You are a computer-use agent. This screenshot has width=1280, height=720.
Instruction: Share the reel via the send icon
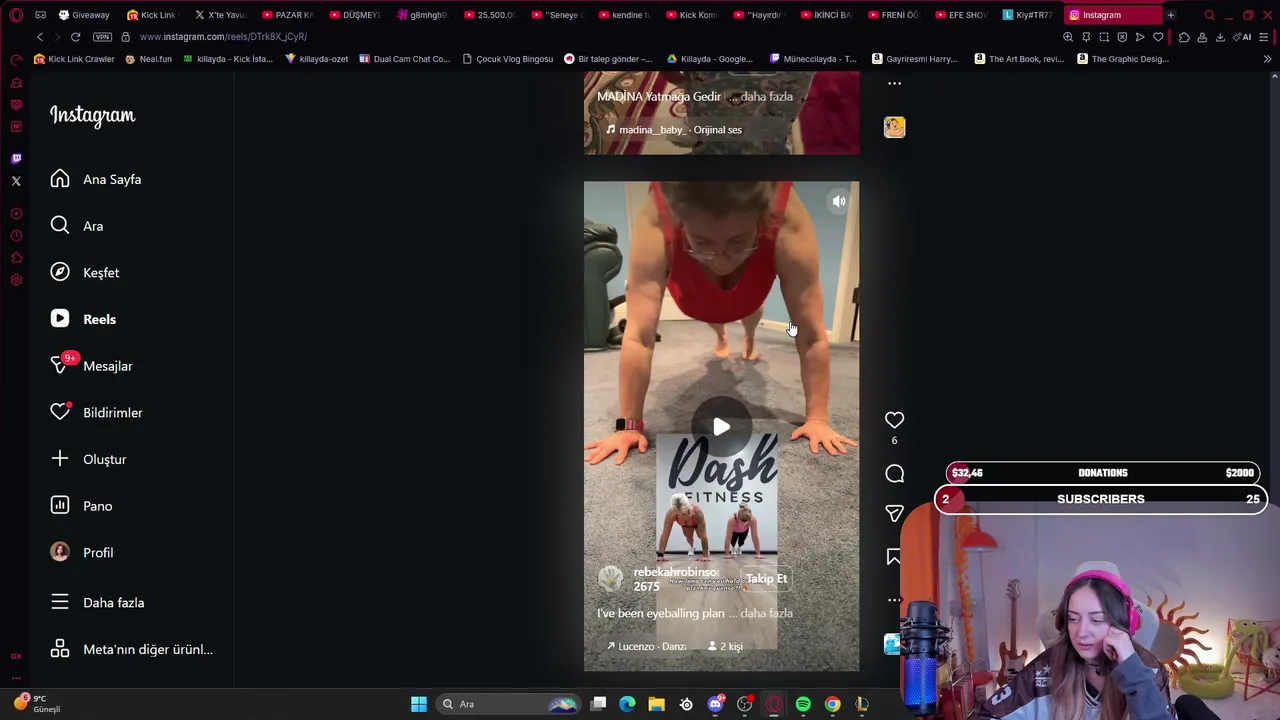click(894, 513)
